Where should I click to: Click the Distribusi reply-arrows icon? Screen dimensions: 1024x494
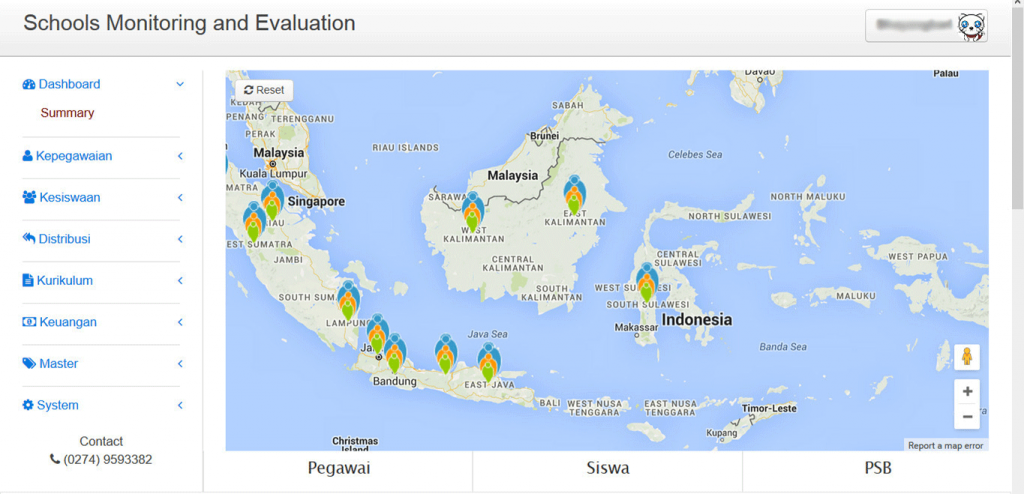pyautogui.click(x=29, y=239)
